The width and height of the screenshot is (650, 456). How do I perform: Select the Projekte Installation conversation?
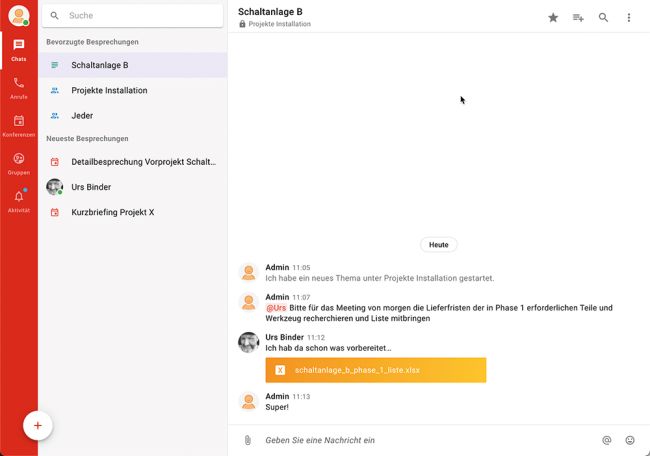(133, 90)
